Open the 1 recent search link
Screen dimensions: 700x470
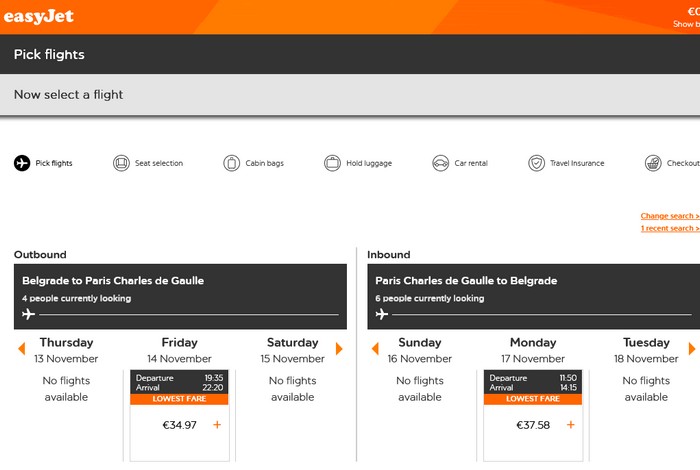coord(669,229)
